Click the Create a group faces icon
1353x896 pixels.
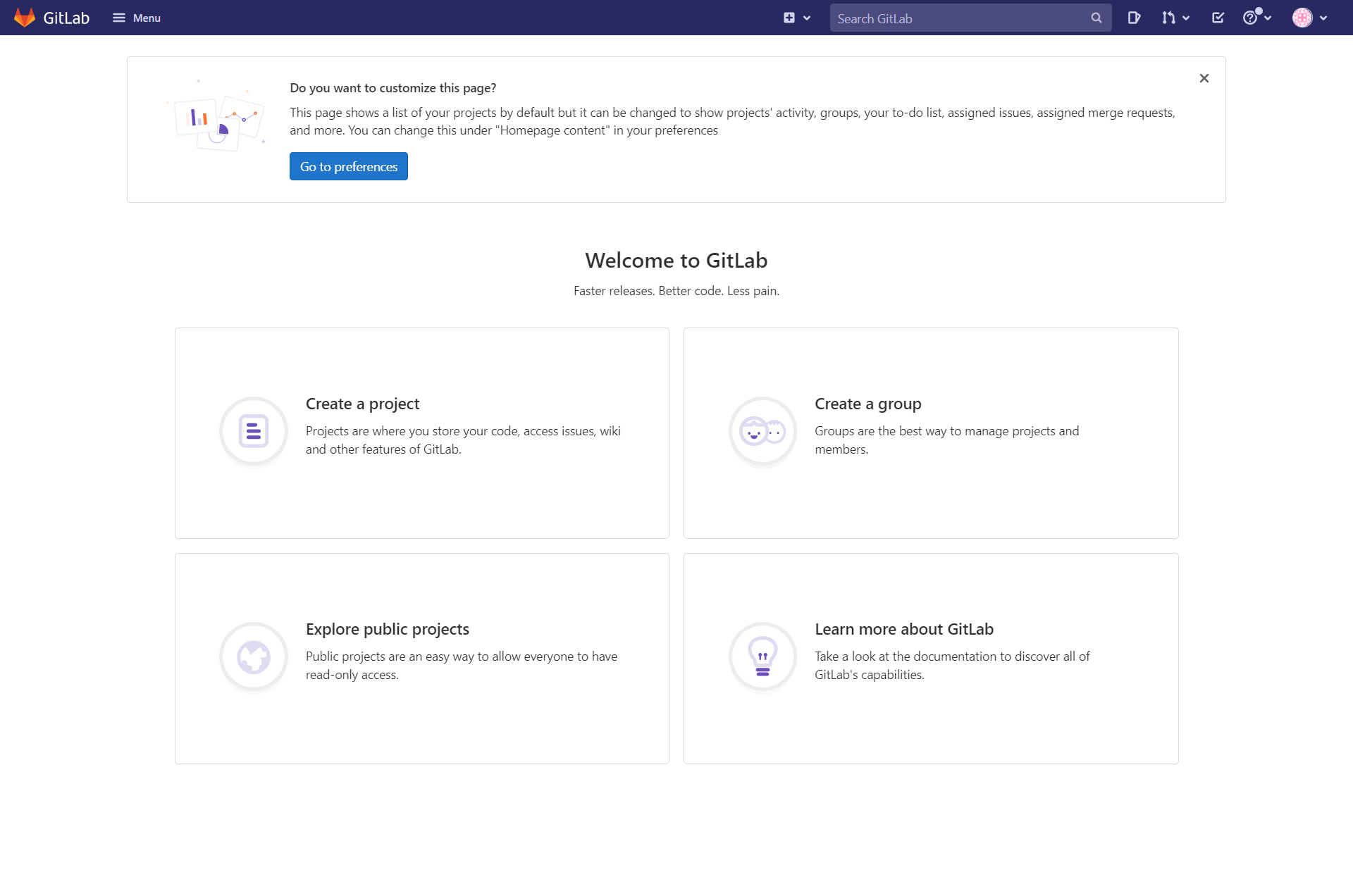click(762, 431)
